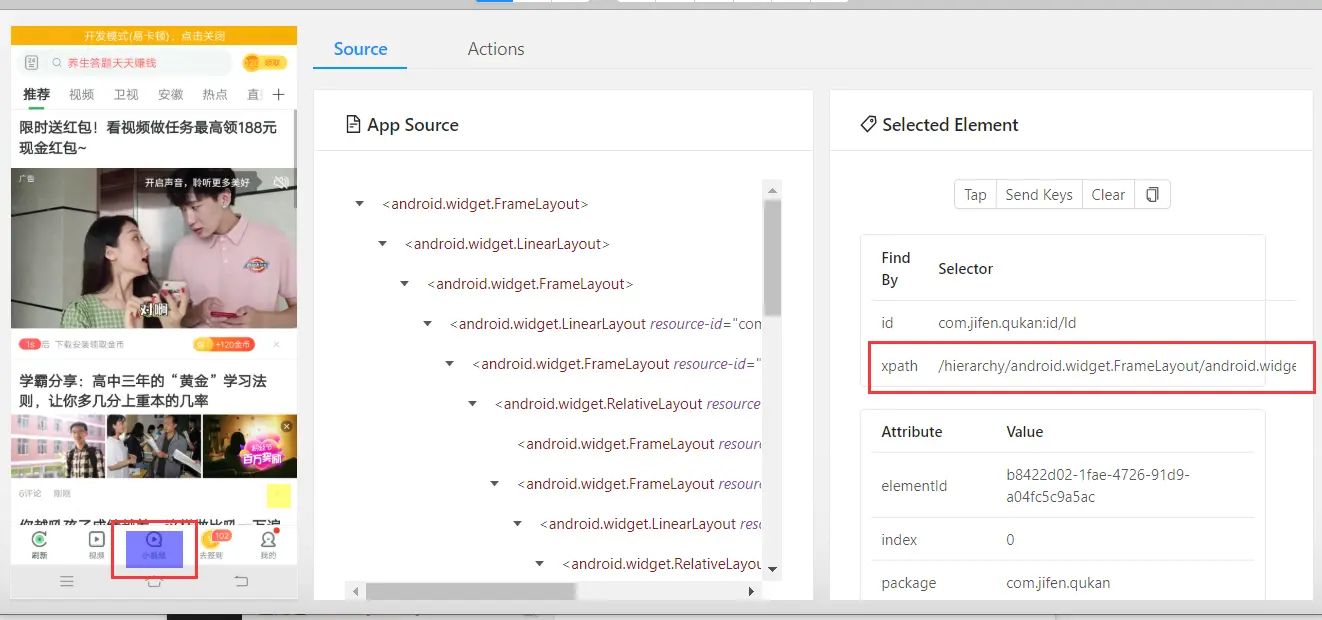The image size is (1322, 620).
Task: Switch to the Actions tab
Action: (496, 49)
